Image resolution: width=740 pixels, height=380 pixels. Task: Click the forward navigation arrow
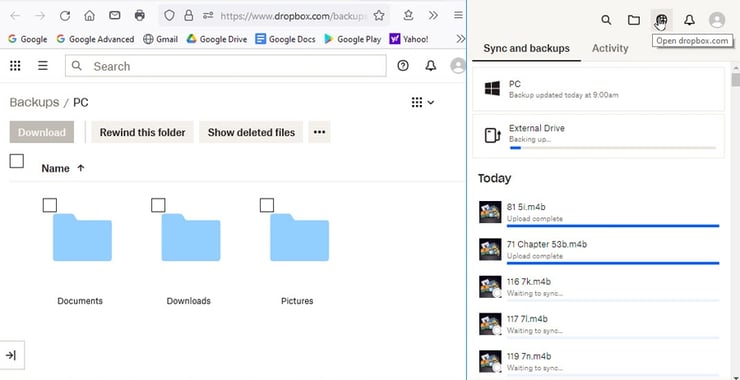point(40,16)
